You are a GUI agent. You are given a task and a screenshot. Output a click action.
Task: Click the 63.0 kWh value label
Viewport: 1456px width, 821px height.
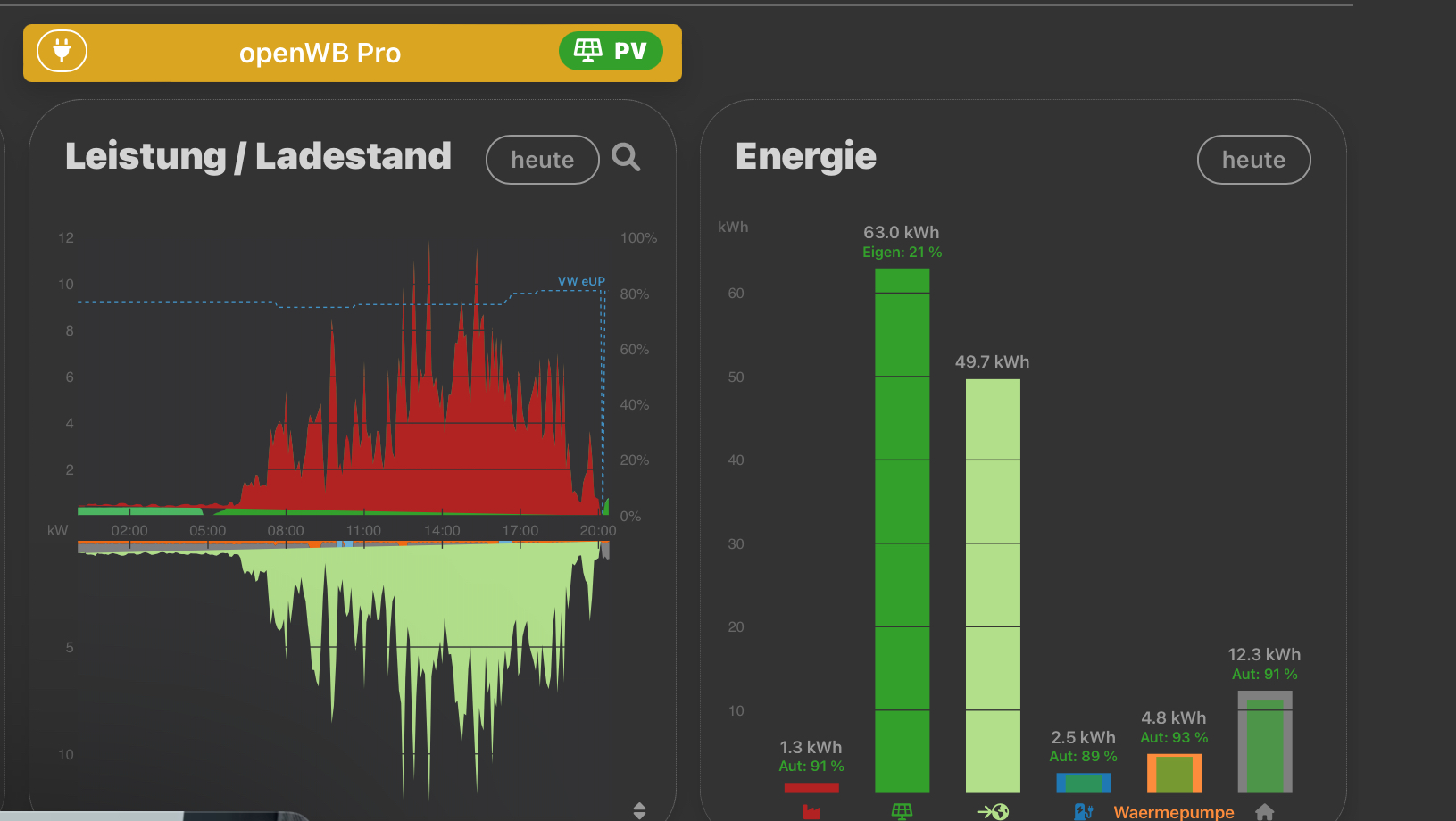pyautogui.click(x=902, y=232)
